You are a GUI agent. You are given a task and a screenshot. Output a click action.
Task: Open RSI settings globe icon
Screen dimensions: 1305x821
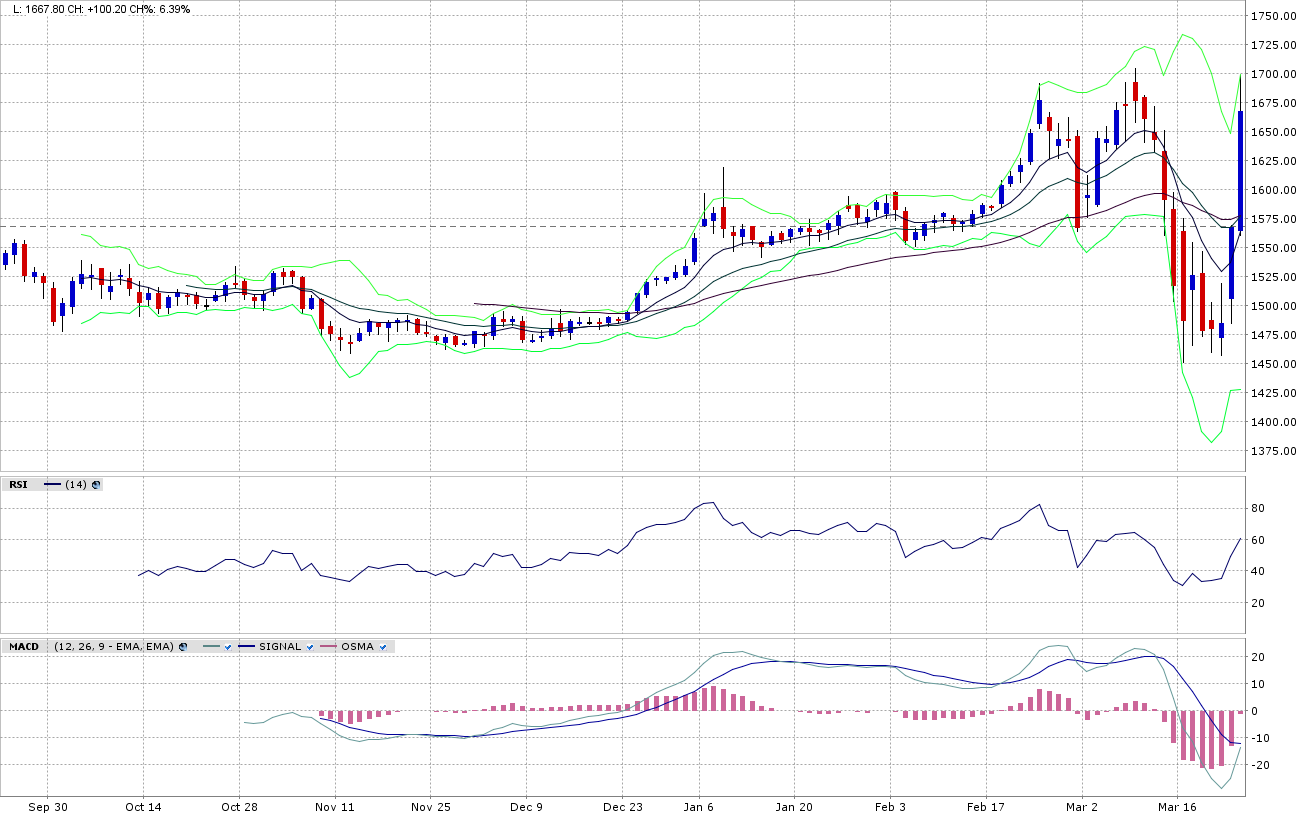coord(96,484)
